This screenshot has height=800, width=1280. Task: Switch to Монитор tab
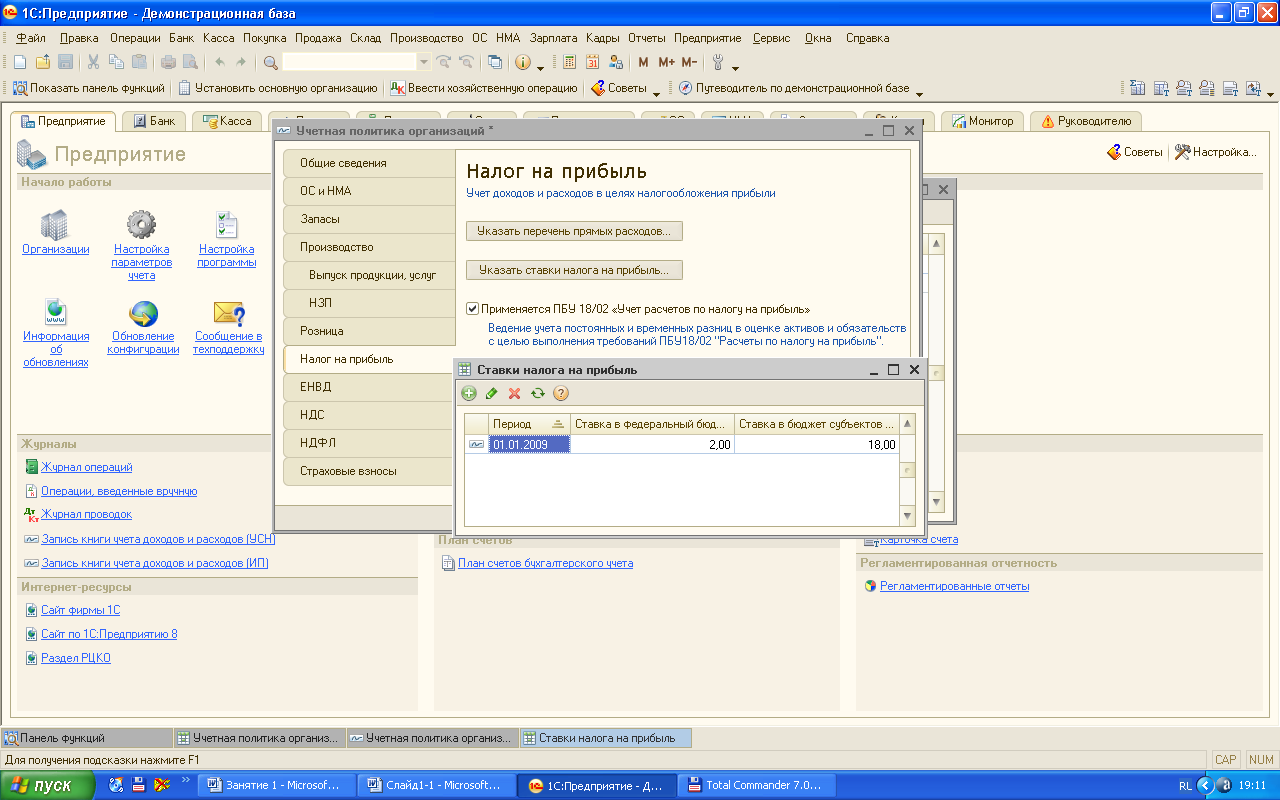click(x=982, y=121)
